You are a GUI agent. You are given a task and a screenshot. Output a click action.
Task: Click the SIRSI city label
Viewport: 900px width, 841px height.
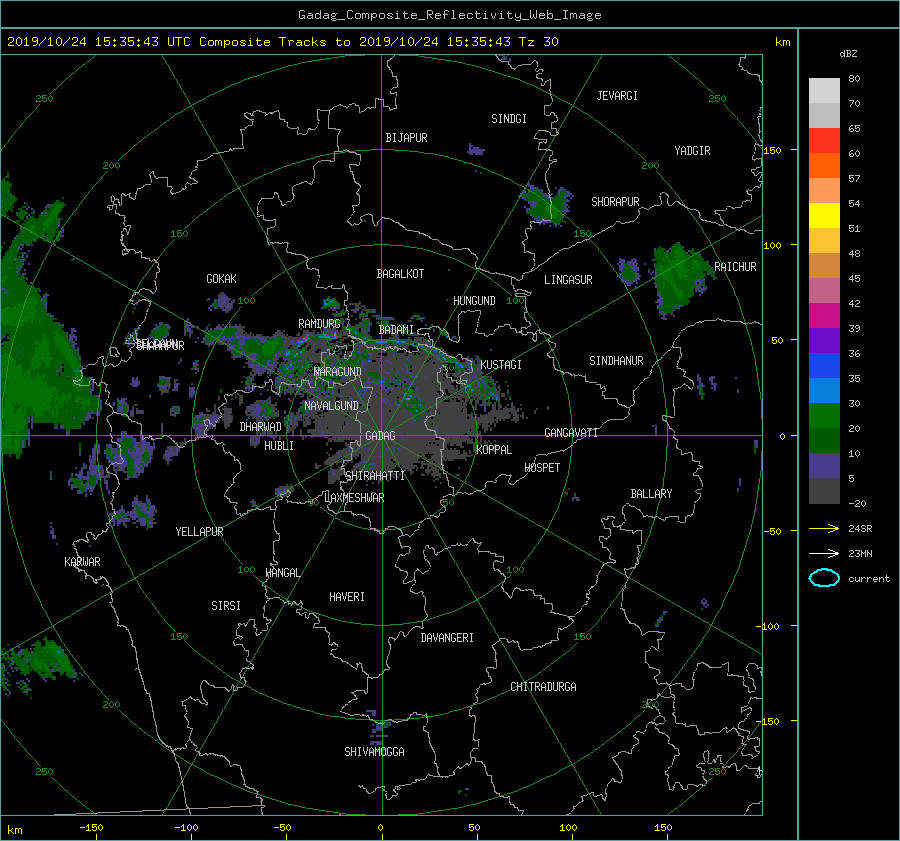[226, 606]
